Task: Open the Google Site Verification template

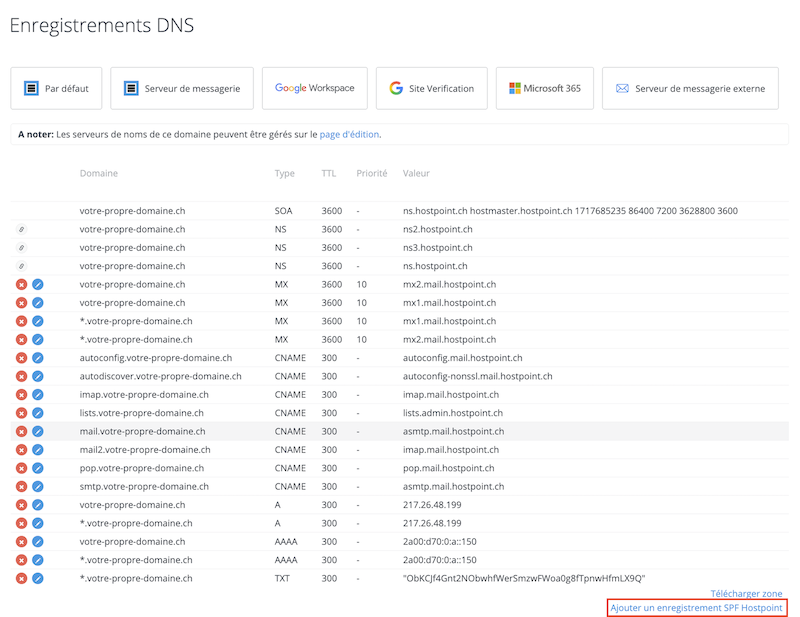Action: click(x=432, y=88)
